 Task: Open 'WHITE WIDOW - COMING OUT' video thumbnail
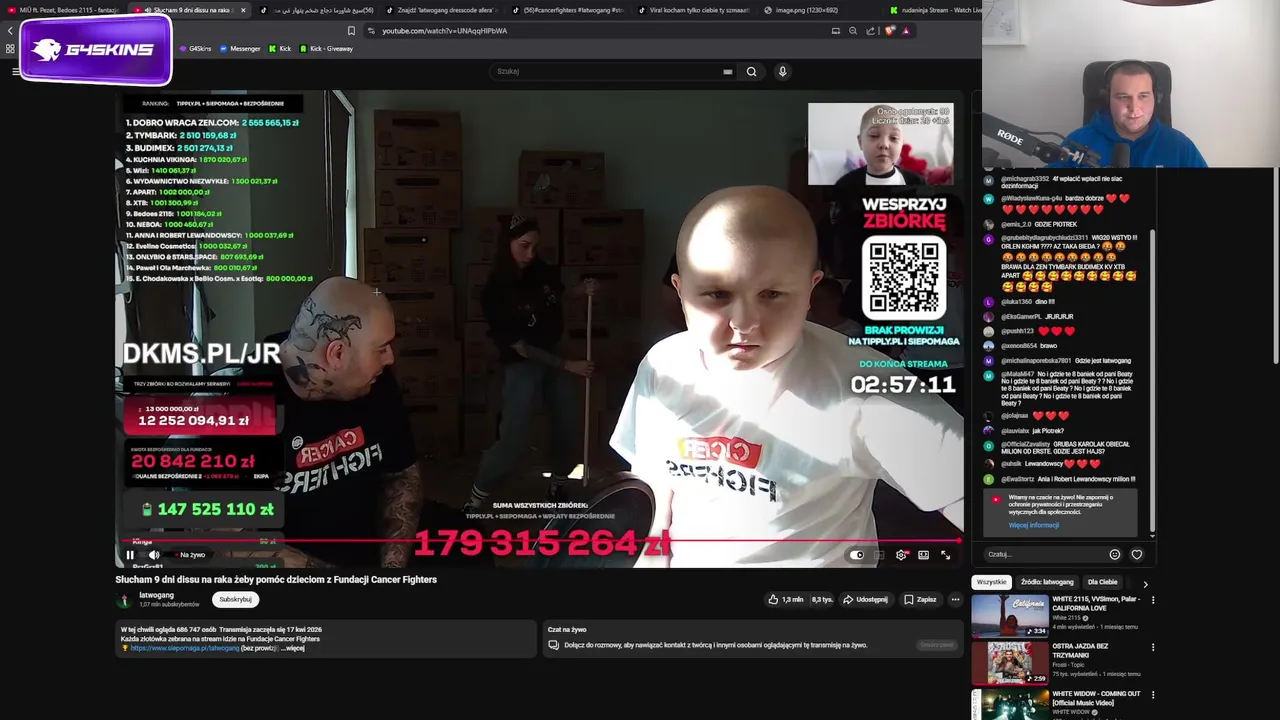(x=1010, y=704)
